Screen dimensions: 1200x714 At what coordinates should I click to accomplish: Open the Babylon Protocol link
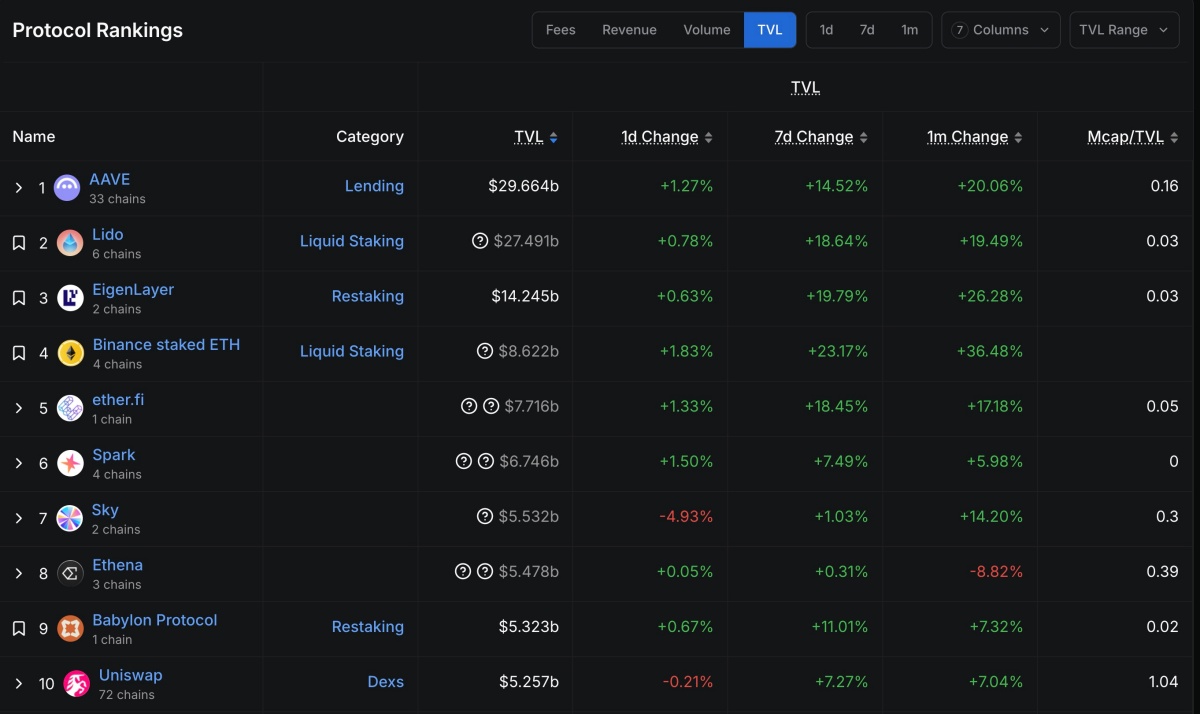(155, 620)
